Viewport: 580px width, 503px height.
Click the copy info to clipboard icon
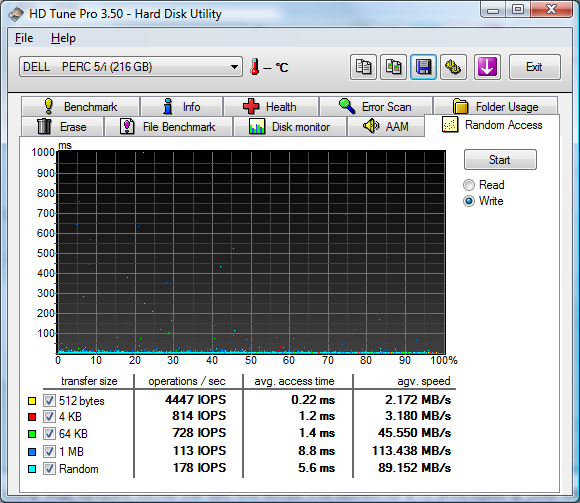(363, 67)
